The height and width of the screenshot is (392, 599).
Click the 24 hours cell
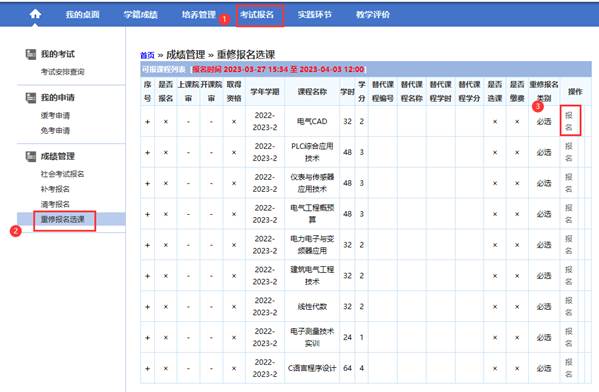point(347,337)
